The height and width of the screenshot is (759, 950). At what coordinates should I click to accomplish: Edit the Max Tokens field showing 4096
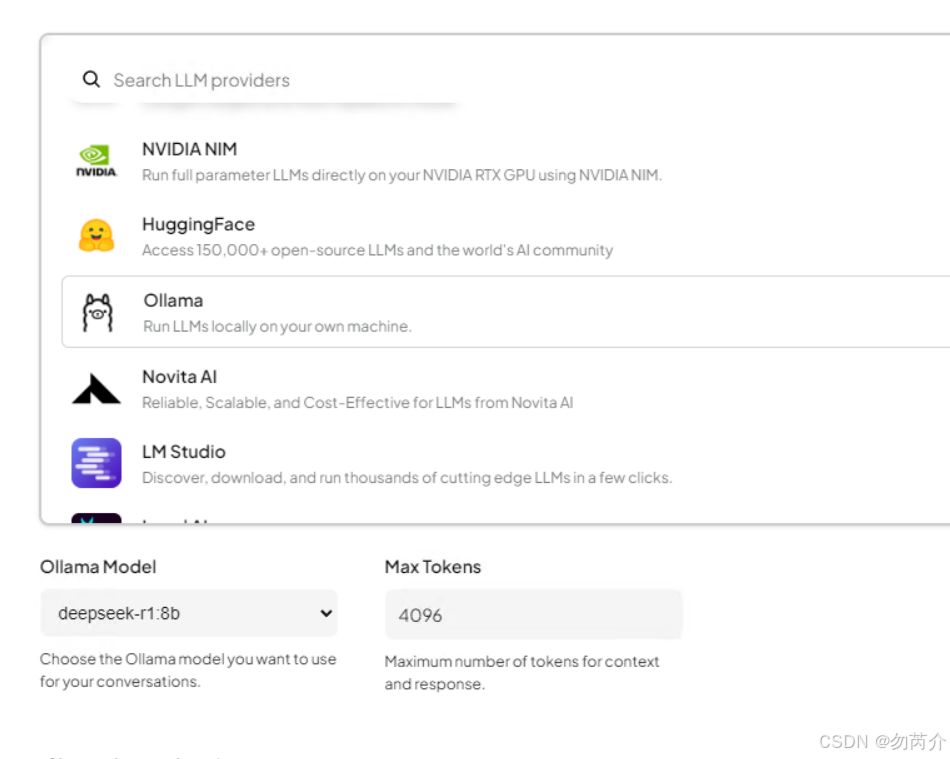coord(534,615)
